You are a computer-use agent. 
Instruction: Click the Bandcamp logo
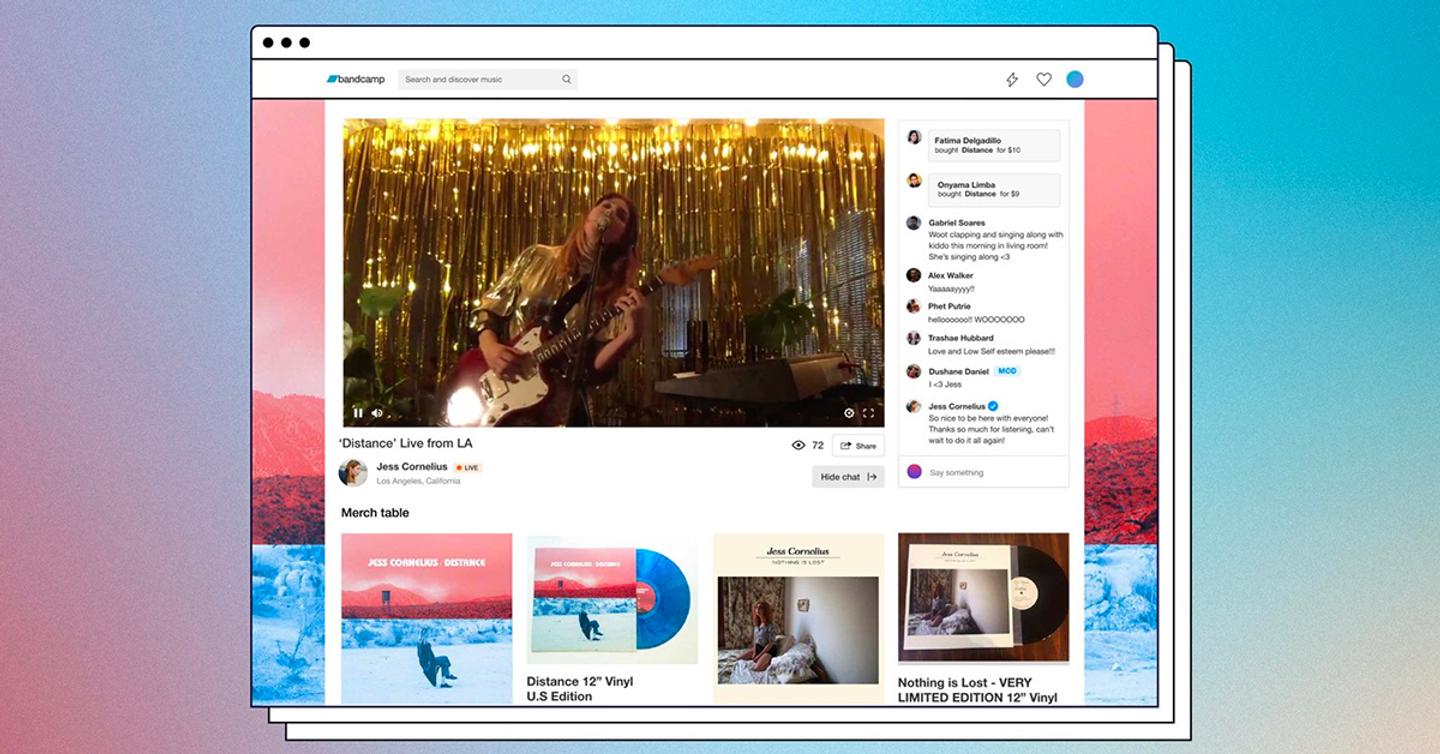pos(355,79)
